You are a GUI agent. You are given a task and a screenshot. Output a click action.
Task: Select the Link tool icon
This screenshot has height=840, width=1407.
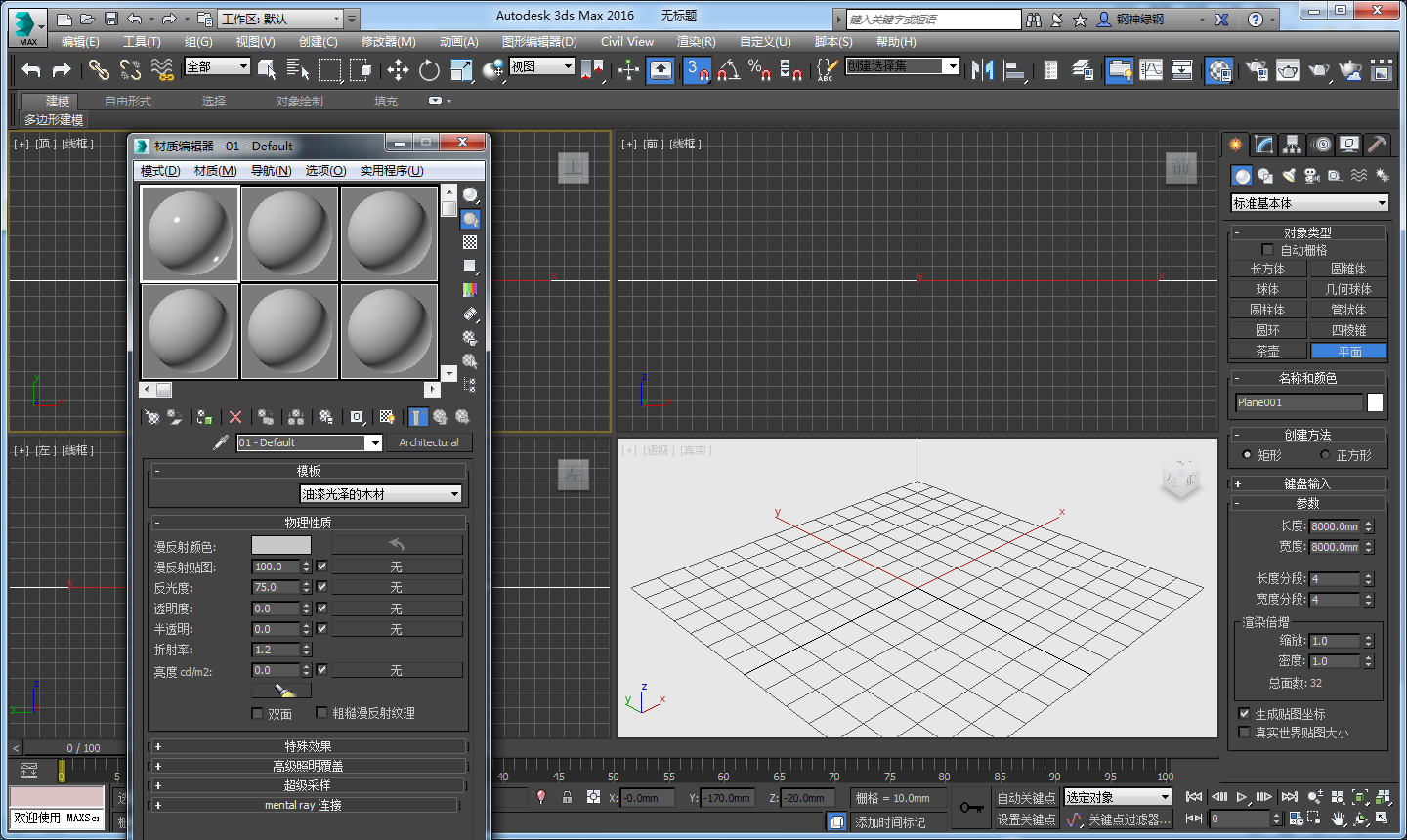[x=99, y=69]
